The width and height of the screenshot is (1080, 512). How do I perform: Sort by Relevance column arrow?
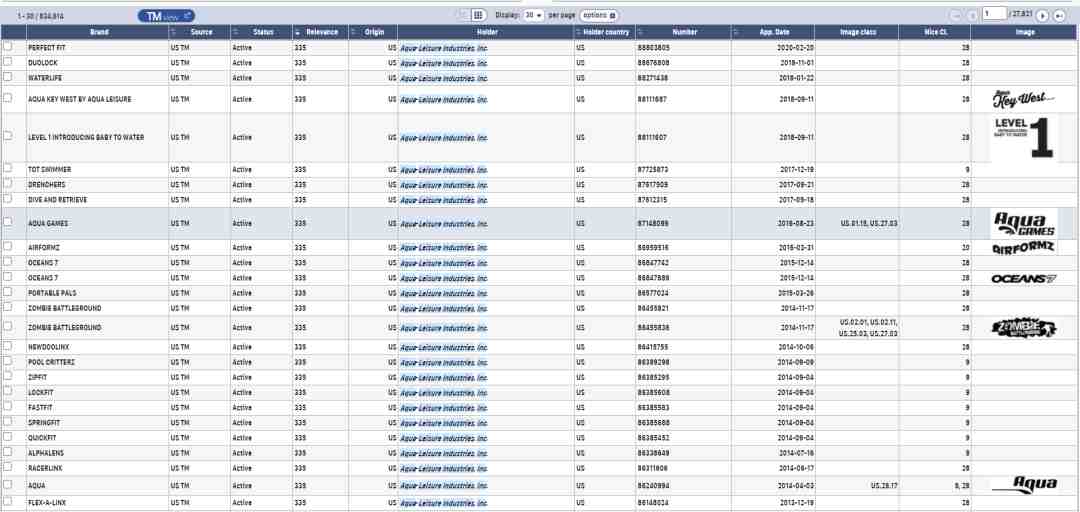(298, 32)
